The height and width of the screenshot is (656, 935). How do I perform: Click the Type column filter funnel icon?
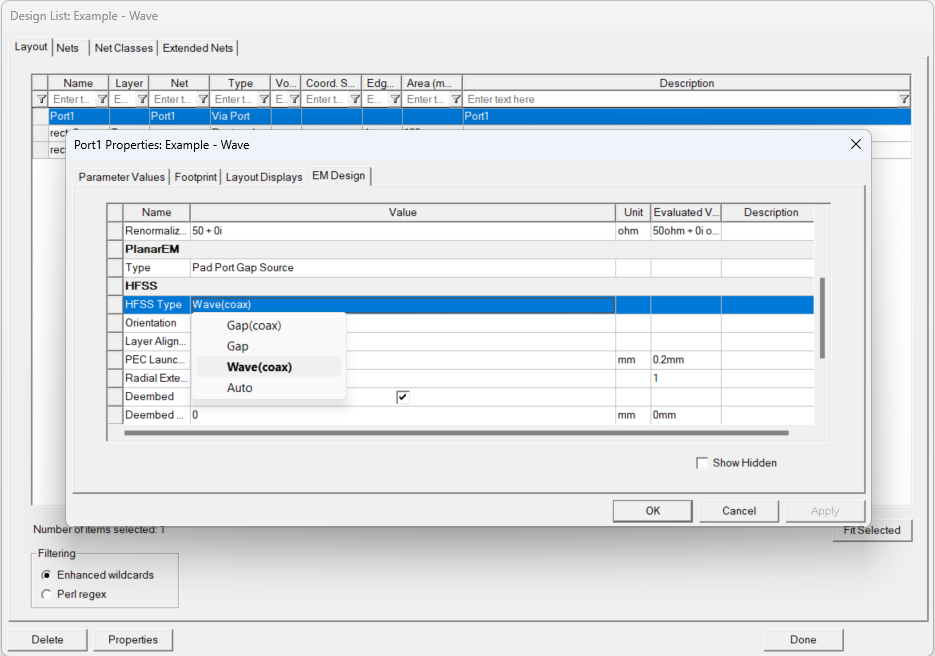(x=264, y=100)
